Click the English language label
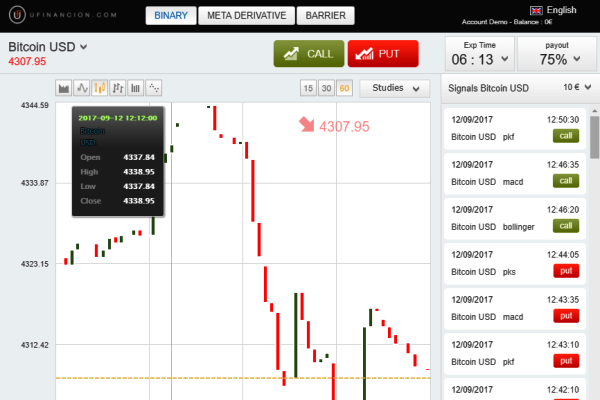The image size is (600, 400). click(x=561, y=10)
